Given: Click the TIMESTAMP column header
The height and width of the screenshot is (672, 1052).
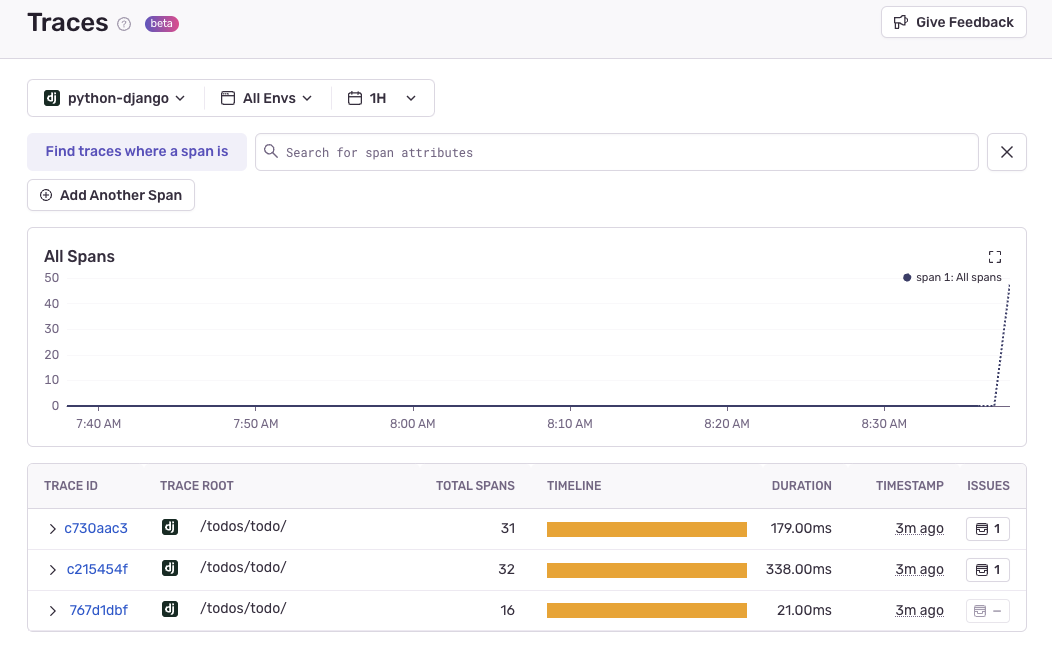Looking at the screenshot, I should click(x=909, y=486).
